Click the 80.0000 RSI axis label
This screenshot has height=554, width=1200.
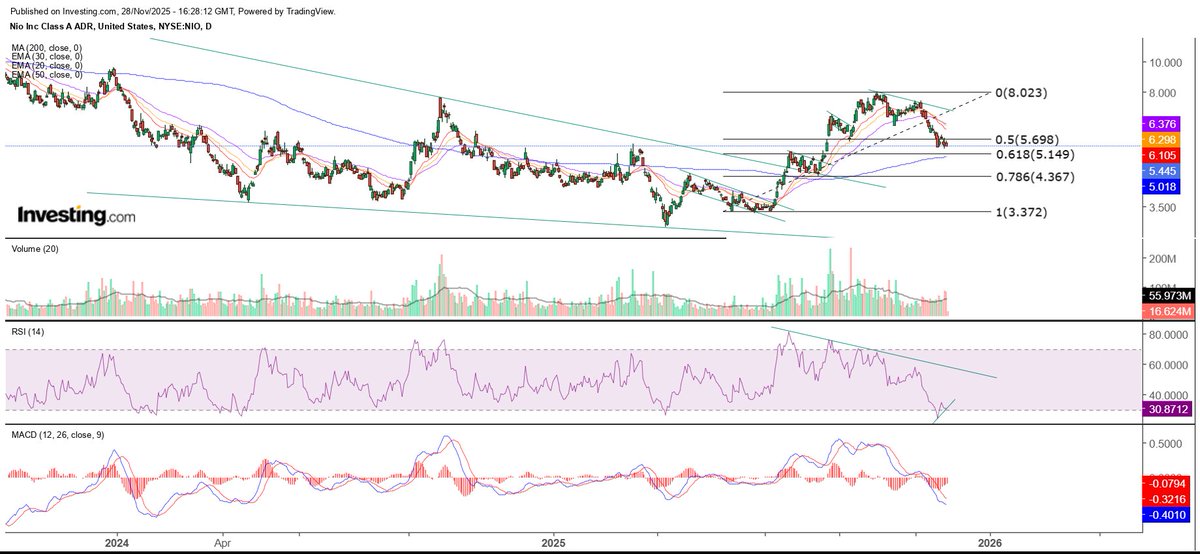click(x=1169, y=334)
